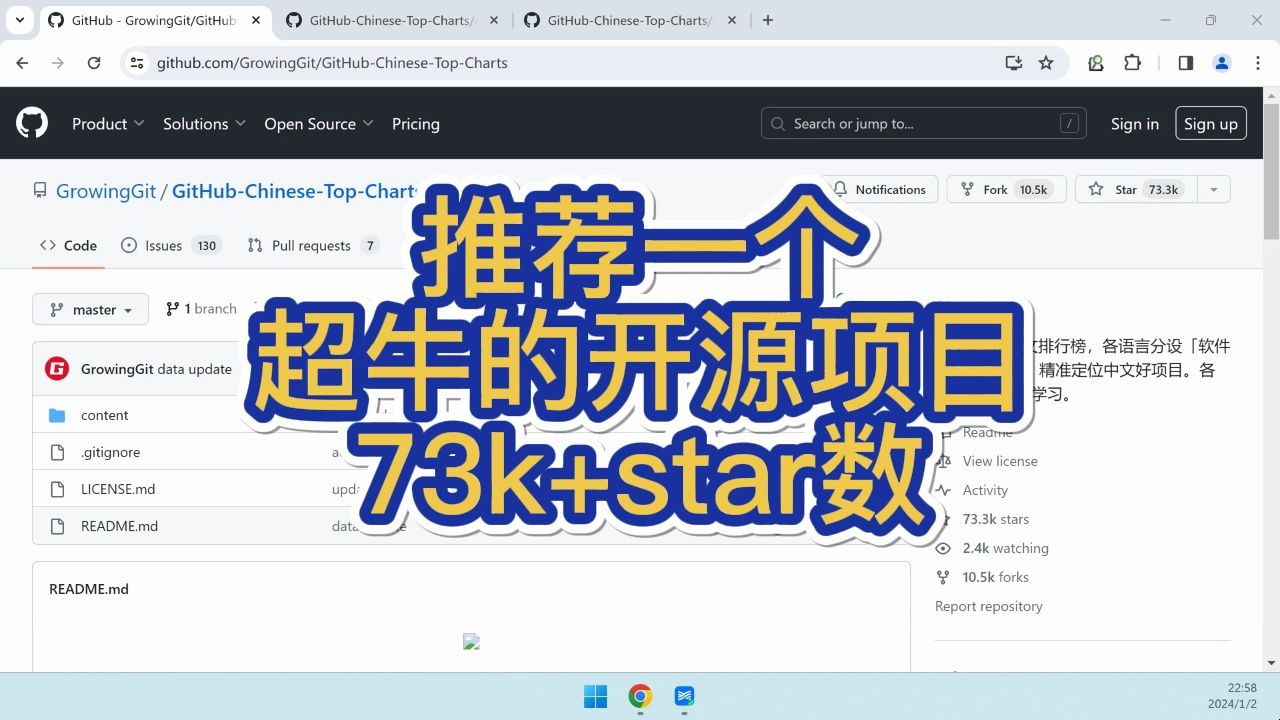Click the browser address bar URL
The width and height of the screenshot is (1280, 720).
point(332,62)
